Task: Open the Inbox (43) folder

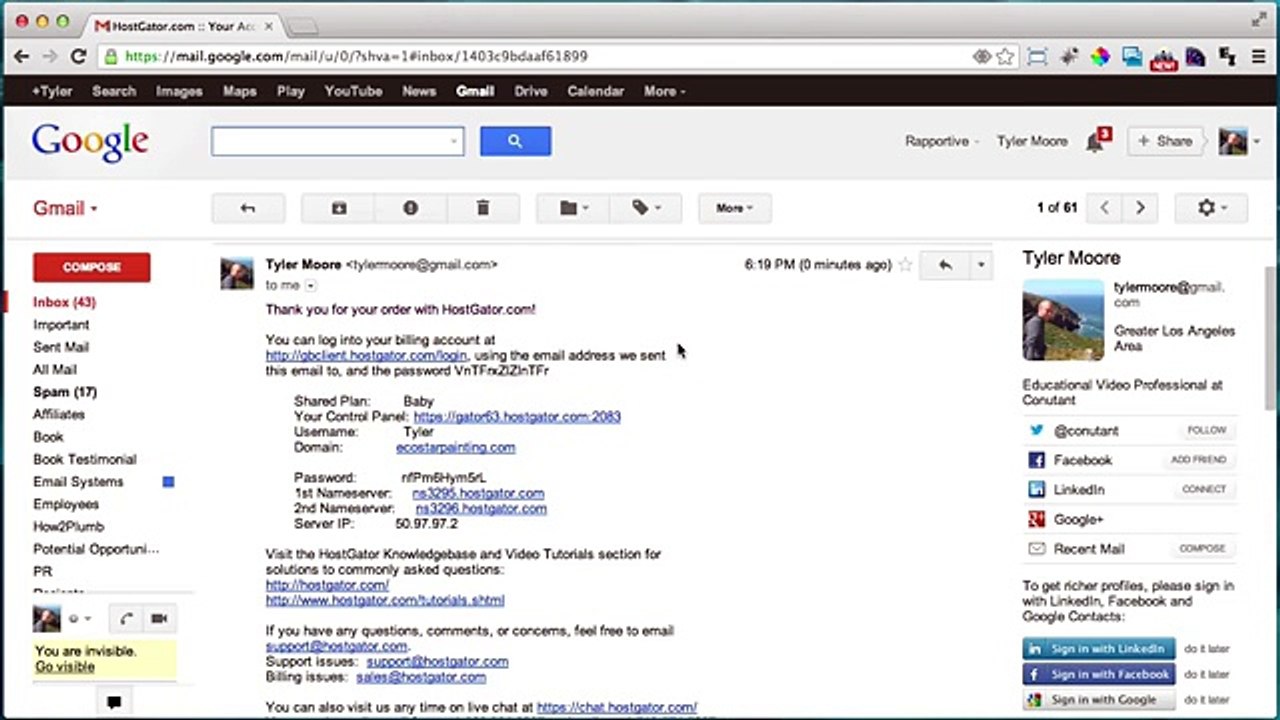Action: [64, 302]
